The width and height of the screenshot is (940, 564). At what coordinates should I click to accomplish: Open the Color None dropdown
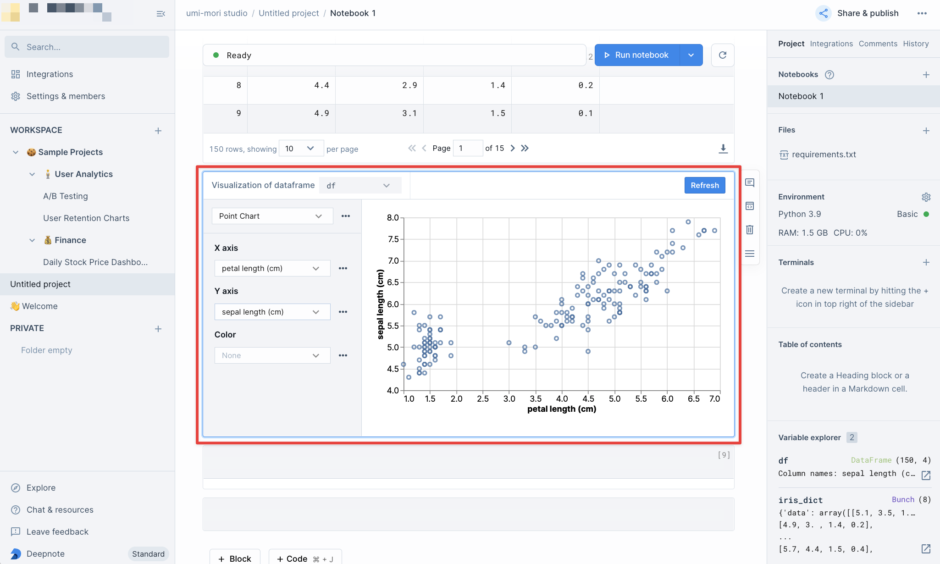[x=272, y=355]
